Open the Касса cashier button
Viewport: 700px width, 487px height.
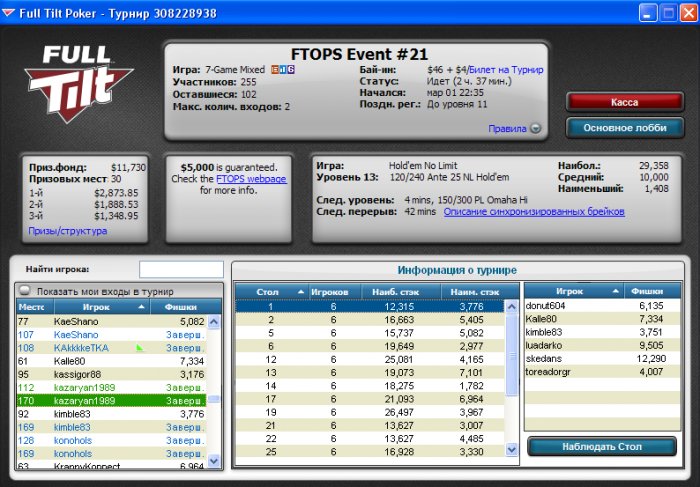point(625,102)
